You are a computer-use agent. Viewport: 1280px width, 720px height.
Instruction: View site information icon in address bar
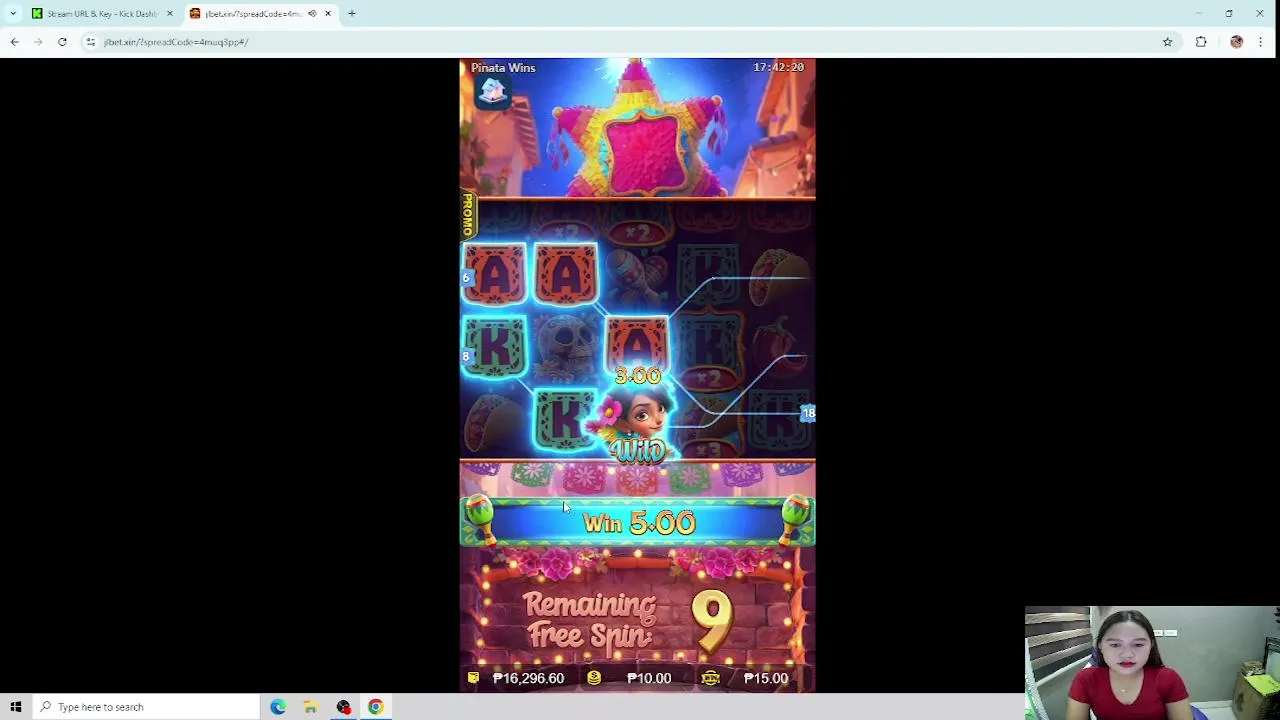tap(90, 42)
